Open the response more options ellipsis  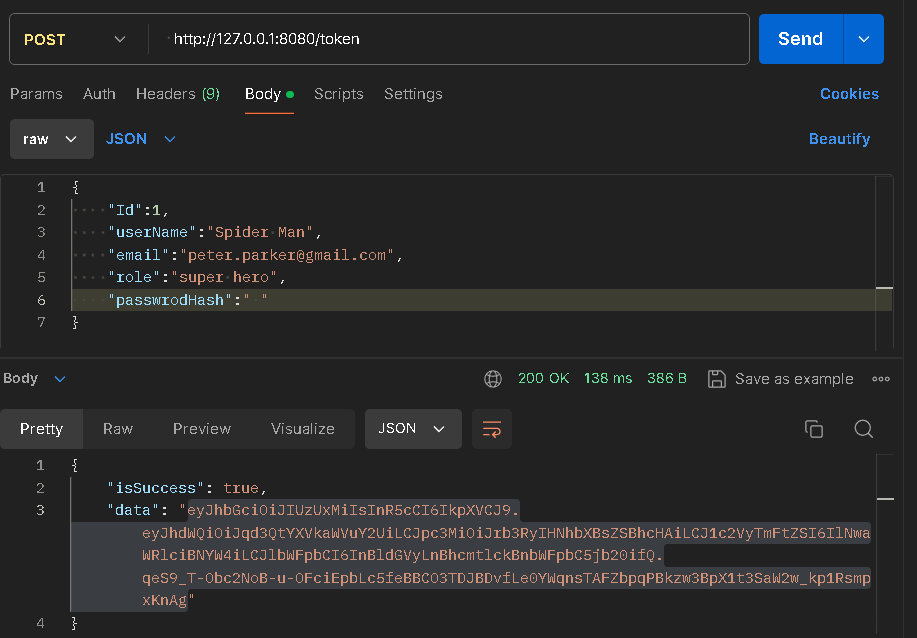coord(881,379)
